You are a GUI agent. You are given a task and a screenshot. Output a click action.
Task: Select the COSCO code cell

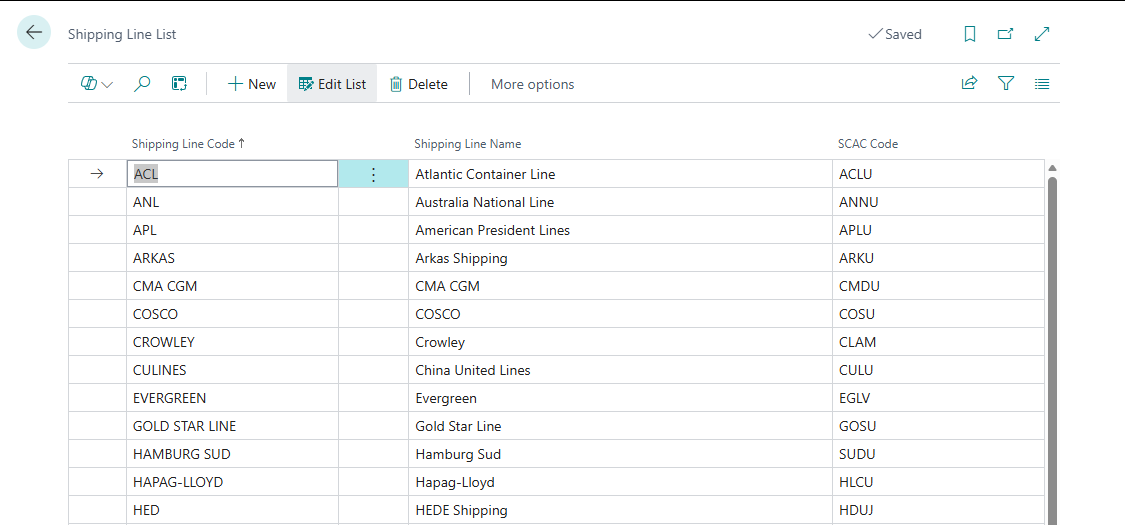tap(232, 314)
